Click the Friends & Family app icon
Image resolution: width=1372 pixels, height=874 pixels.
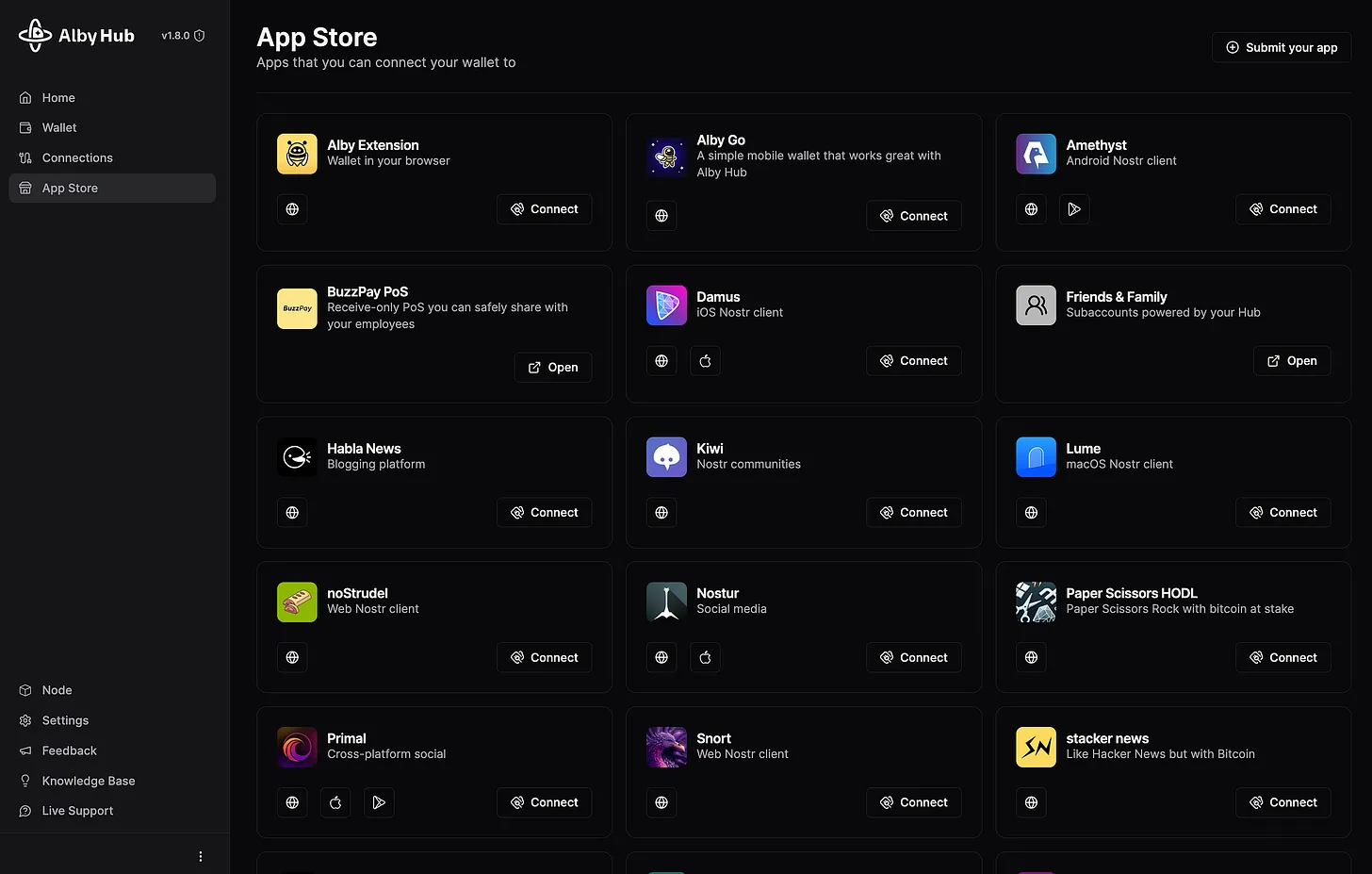(x=1036, y=305)
